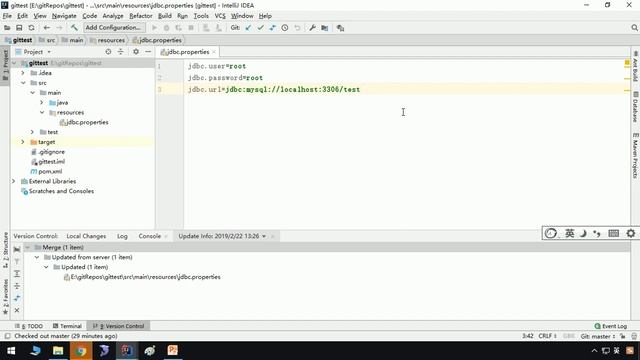
Task: Click the Save All toolbar icon
Action: [x=19, y=28]
